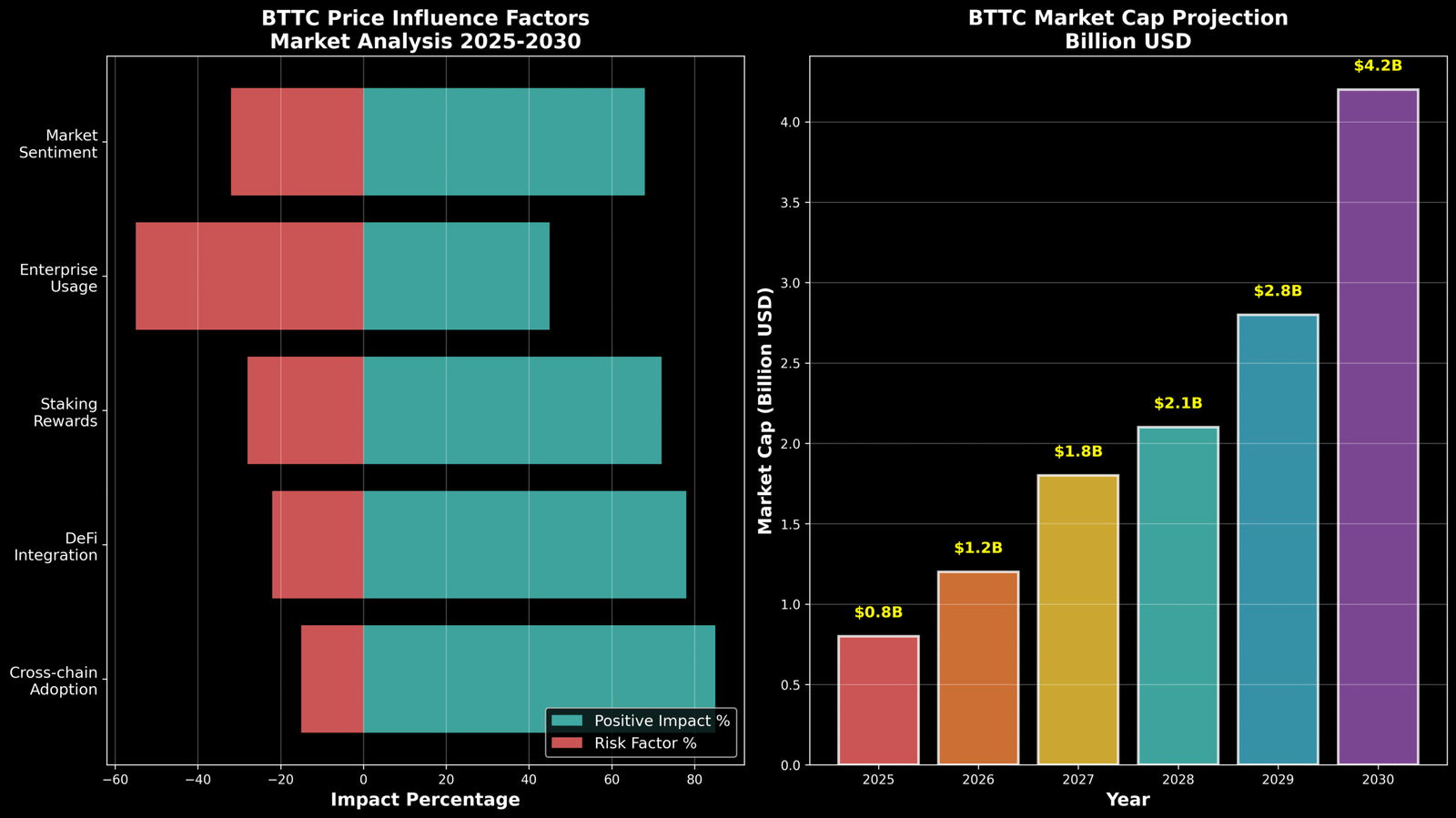
Task: Click the Impact Percentage axis title
Action: [425, 800]
